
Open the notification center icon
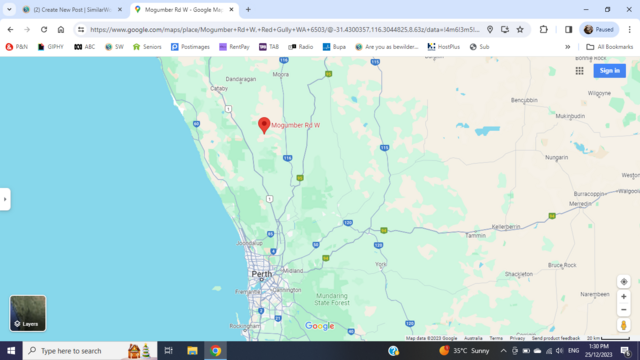(625, 351)
